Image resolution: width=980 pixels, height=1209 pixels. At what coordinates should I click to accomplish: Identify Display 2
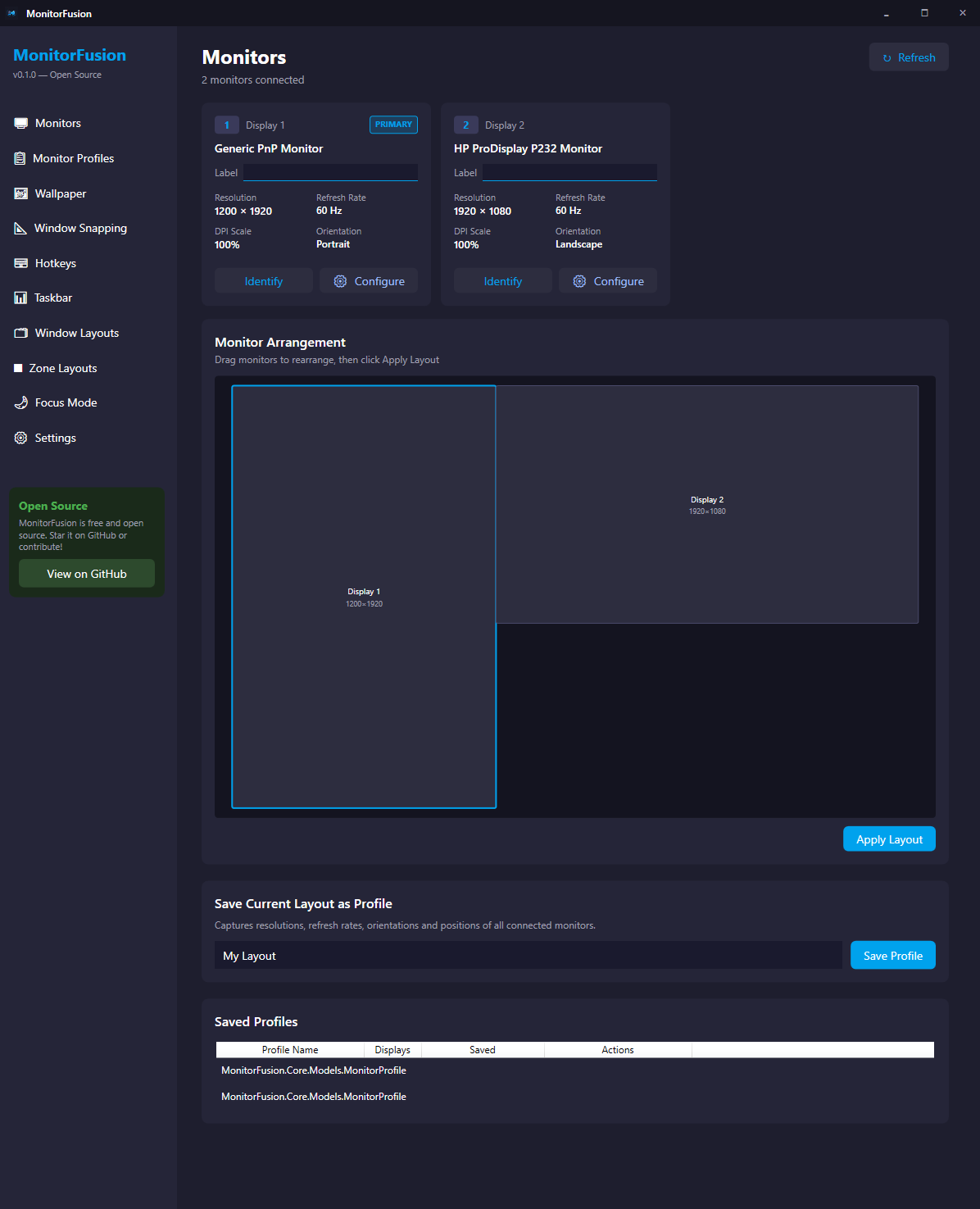click(502, 280)
